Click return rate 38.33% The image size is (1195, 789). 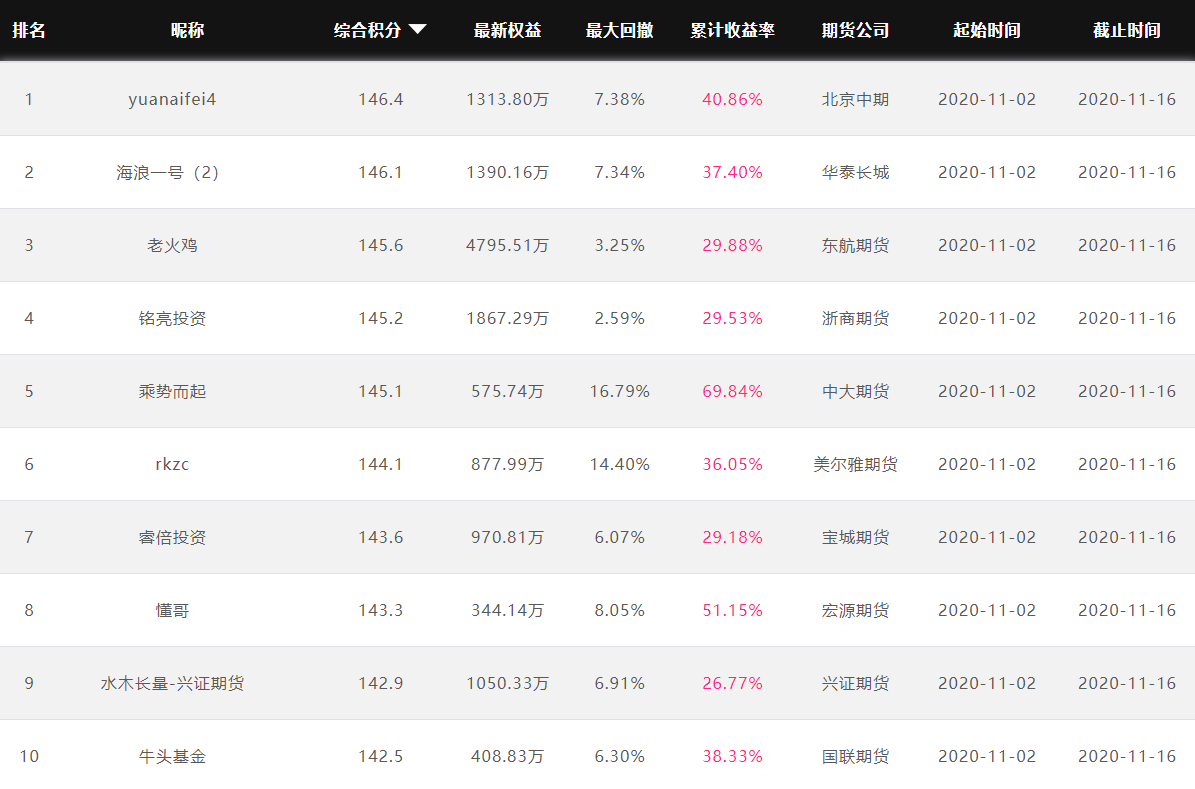click(732, 756)
